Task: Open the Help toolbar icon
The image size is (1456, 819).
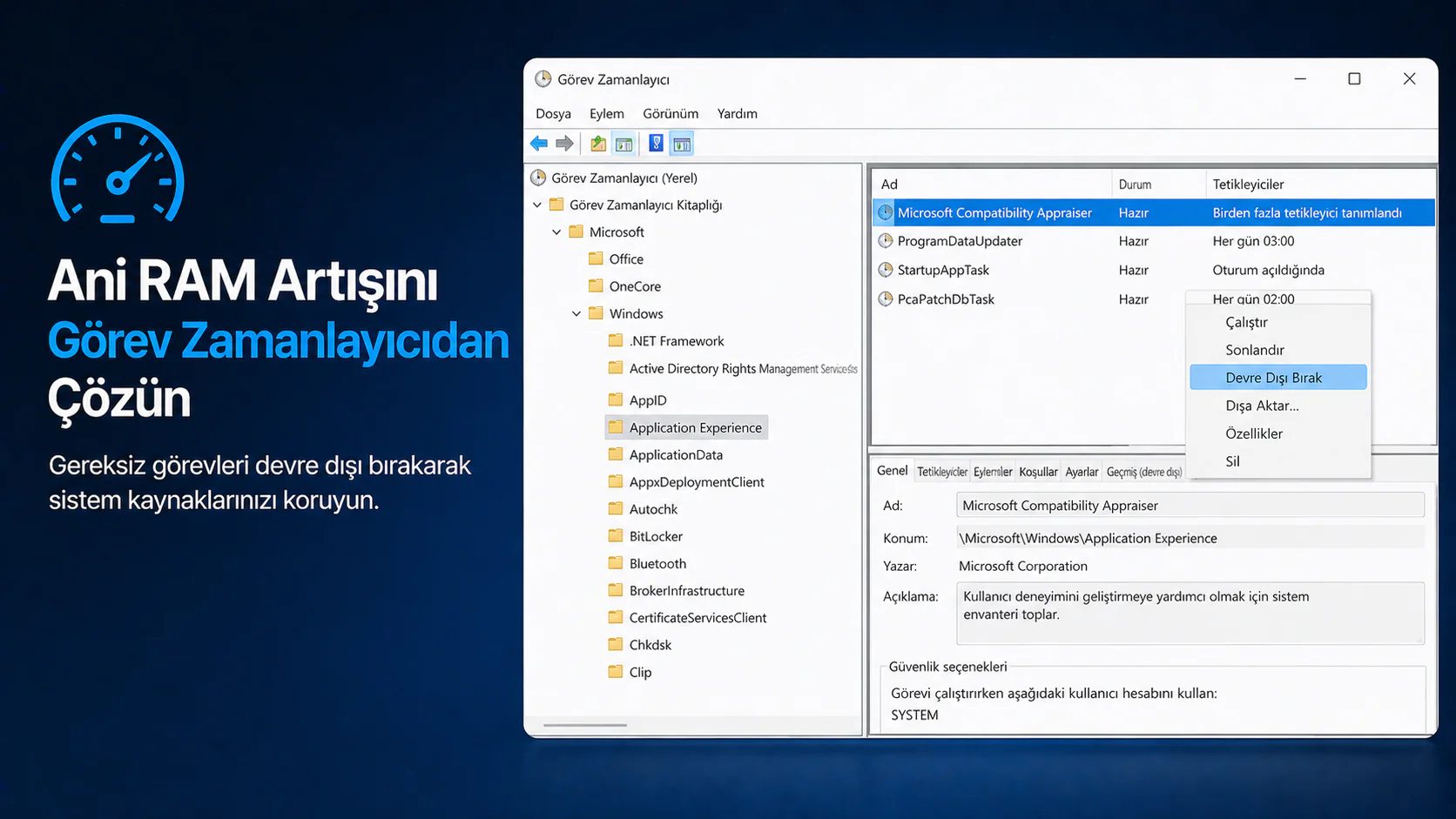Action: [656, 144]
